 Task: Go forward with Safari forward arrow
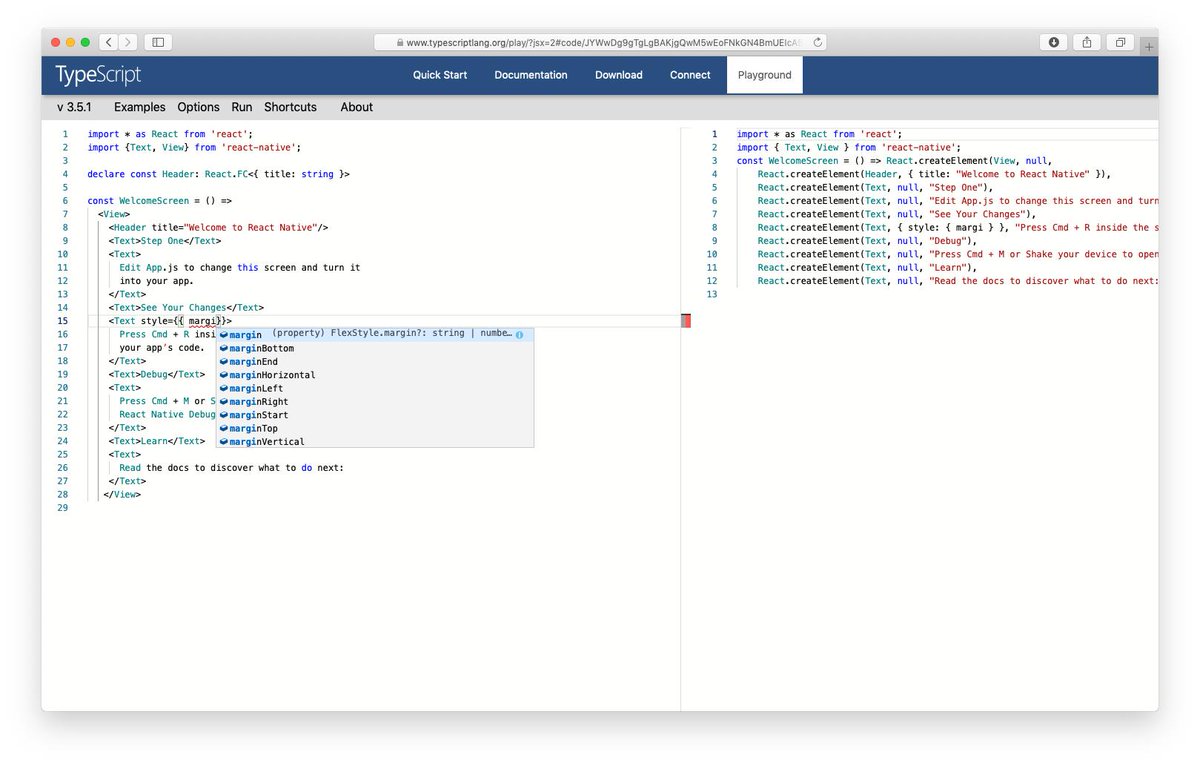click(129, 42)
